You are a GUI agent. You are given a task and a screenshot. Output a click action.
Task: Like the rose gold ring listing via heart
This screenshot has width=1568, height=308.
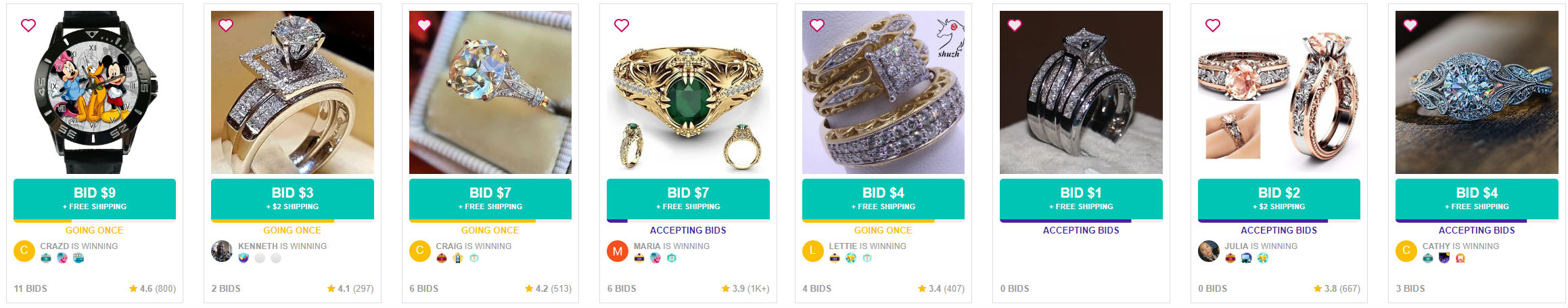(x=1212, y=26)
